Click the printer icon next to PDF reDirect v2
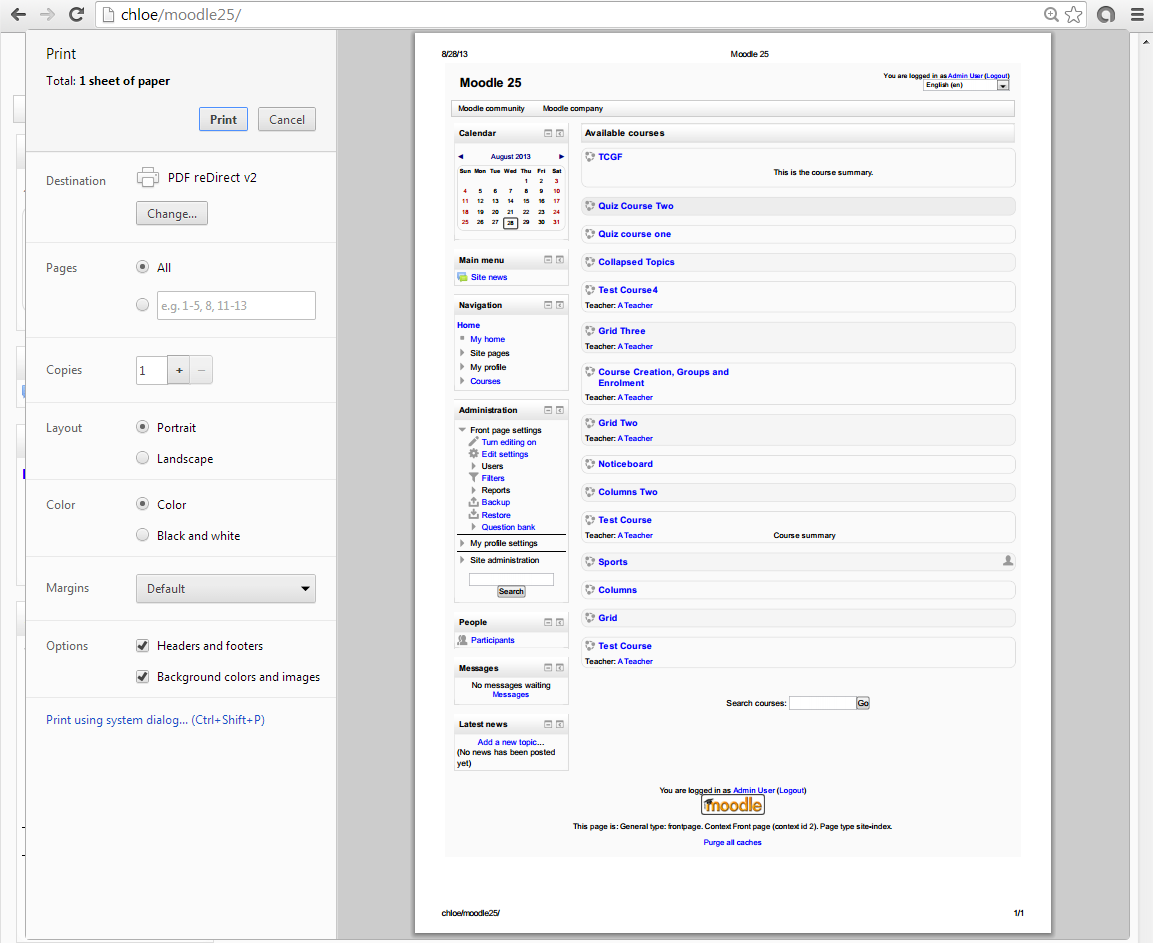 coord(148,177)
